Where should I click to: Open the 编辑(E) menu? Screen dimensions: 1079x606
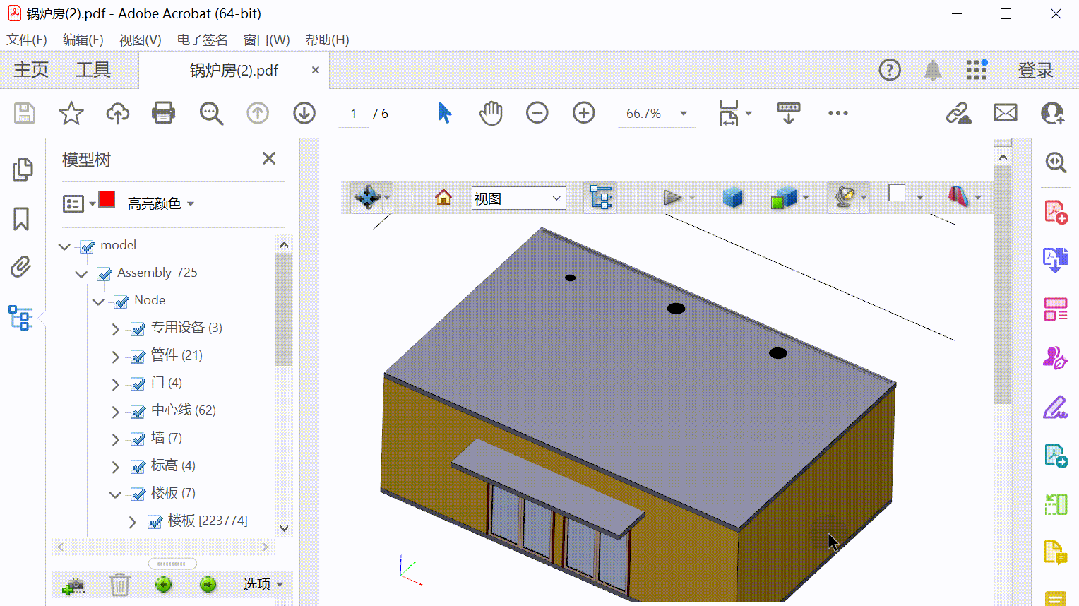[x=82, y=40]
